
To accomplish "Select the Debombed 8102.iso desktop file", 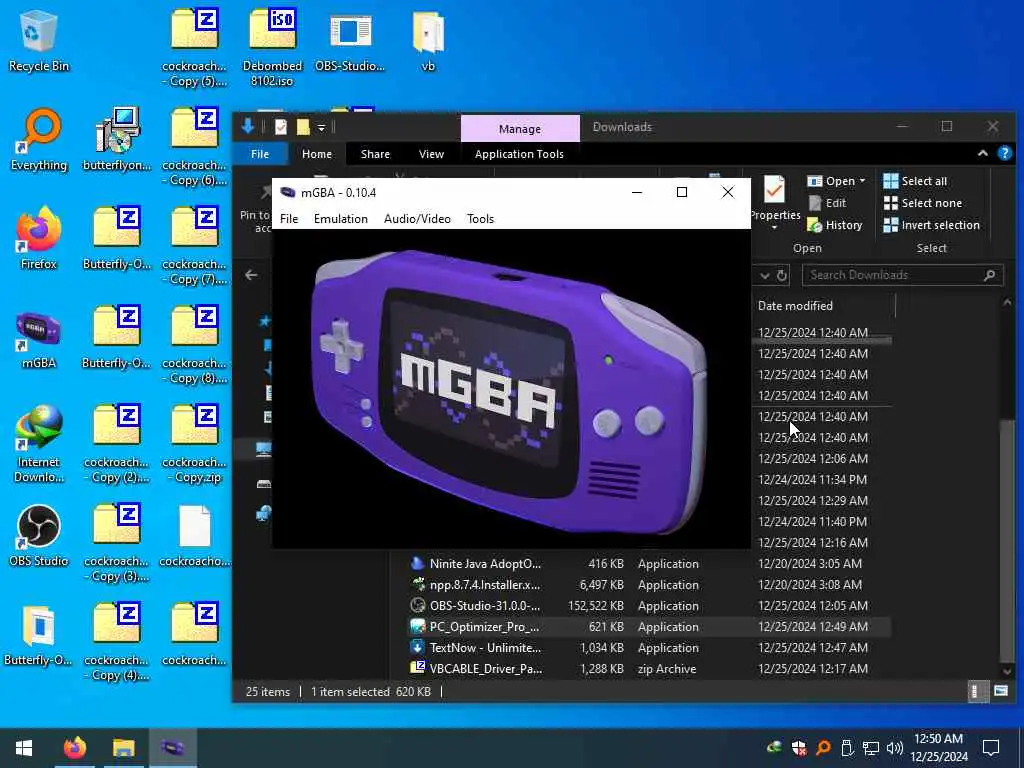I will [x=272, y=48].
